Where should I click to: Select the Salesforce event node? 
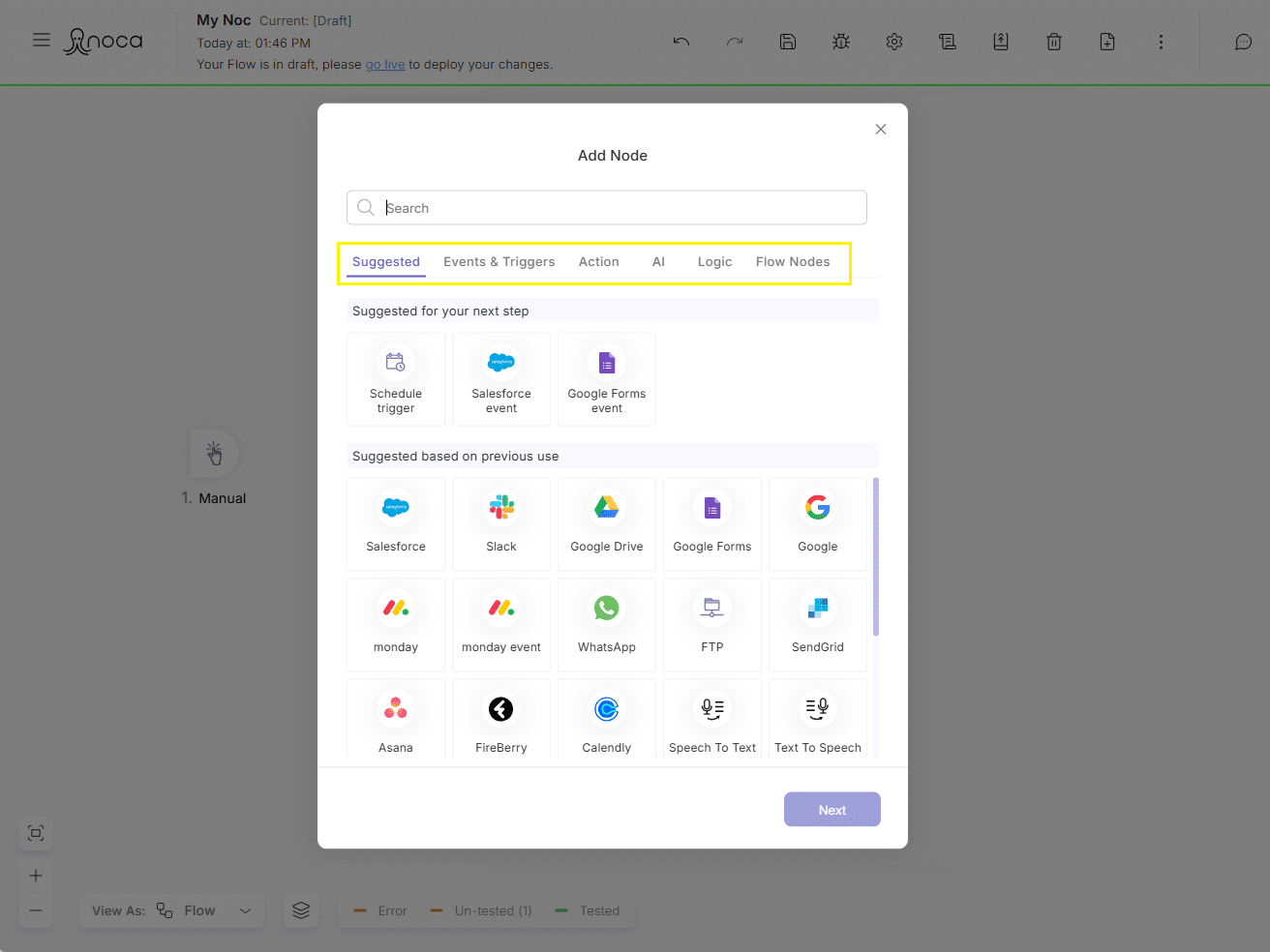click(501, 379)
